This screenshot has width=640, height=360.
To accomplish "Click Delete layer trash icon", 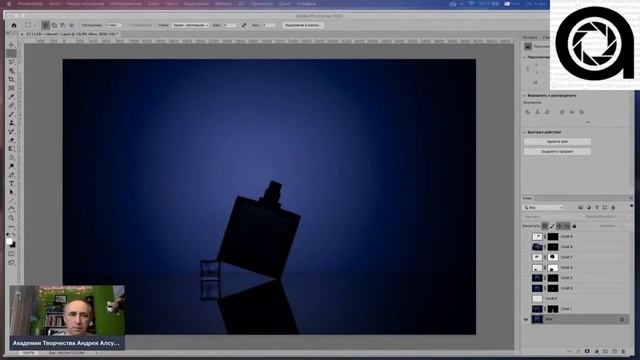I will [x=623, y=351].
